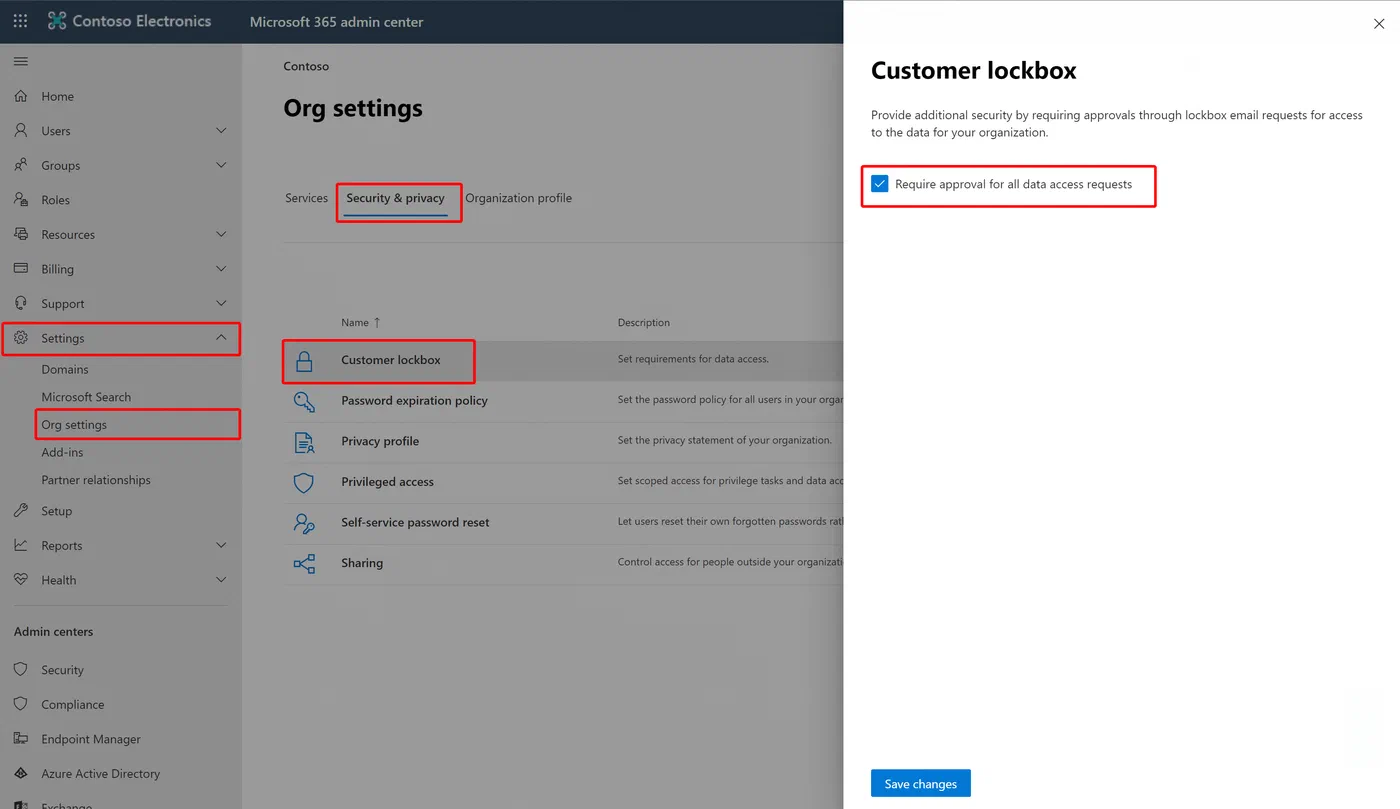Open Add-ins under Settings
The image size is (1400, 809).
62,453
